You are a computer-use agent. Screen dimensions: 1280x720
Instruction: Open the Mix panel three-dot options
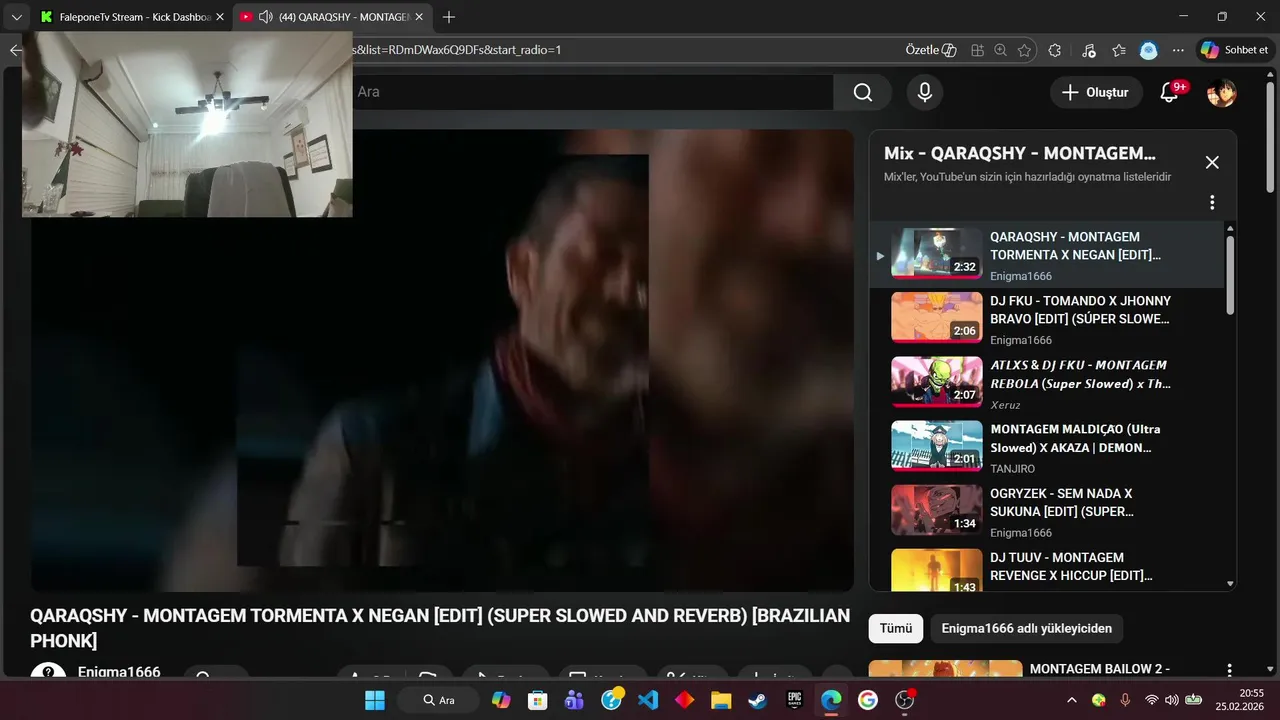pos(1212,202)
